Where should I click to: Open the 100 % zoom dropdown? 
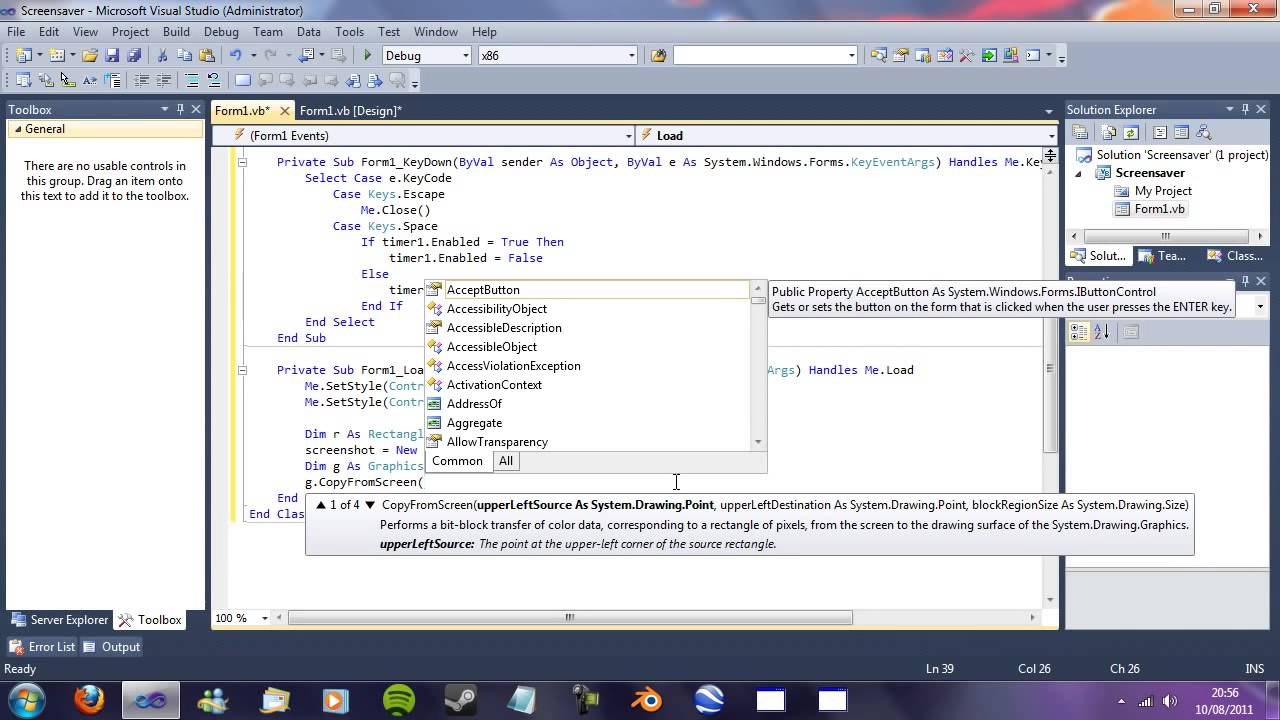[x=265, y=618]
